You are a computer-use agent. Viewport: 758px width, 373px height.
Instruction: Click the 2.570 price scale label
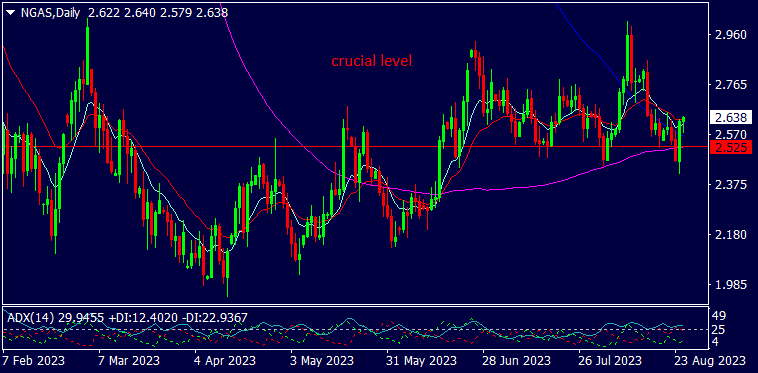pyautogui.click(x=732, y=134)
